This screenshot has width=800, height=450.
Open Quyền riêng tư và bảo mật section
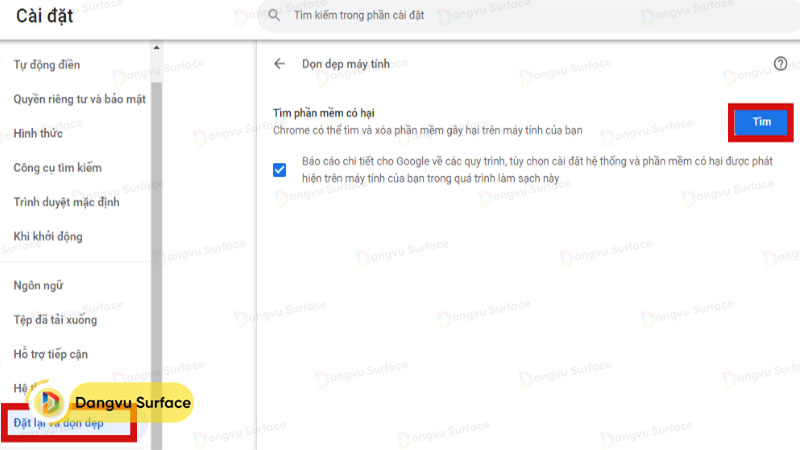click(x=80, y=99)
